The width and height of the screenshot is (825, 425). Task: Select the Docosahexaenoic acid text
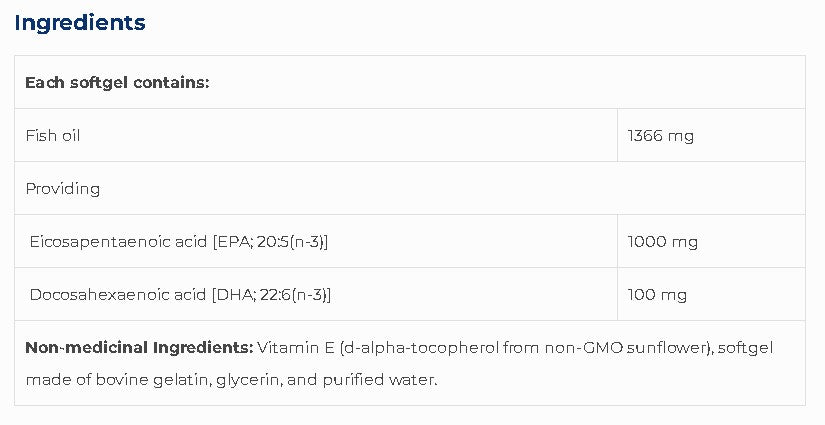click(x=118, y=294)
